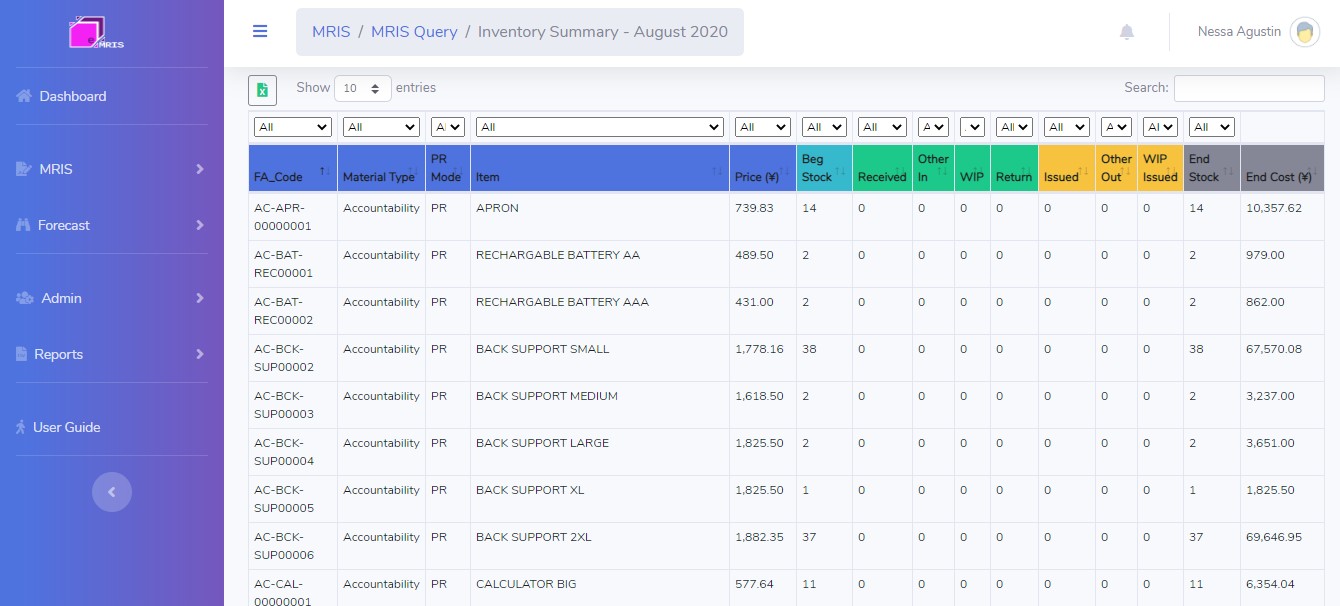The image size is (1340, 606).
Task: Click the Dashboard home icon
Action: (25, 96)
